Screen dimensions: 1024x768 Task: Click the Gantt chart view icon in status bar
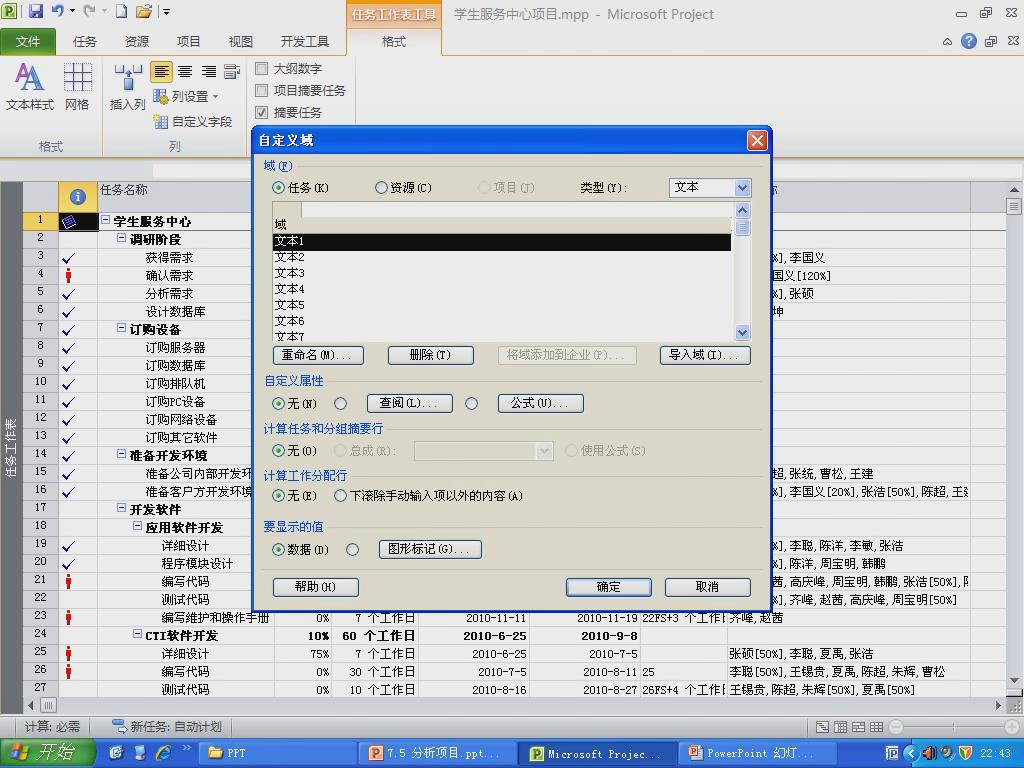823,727
